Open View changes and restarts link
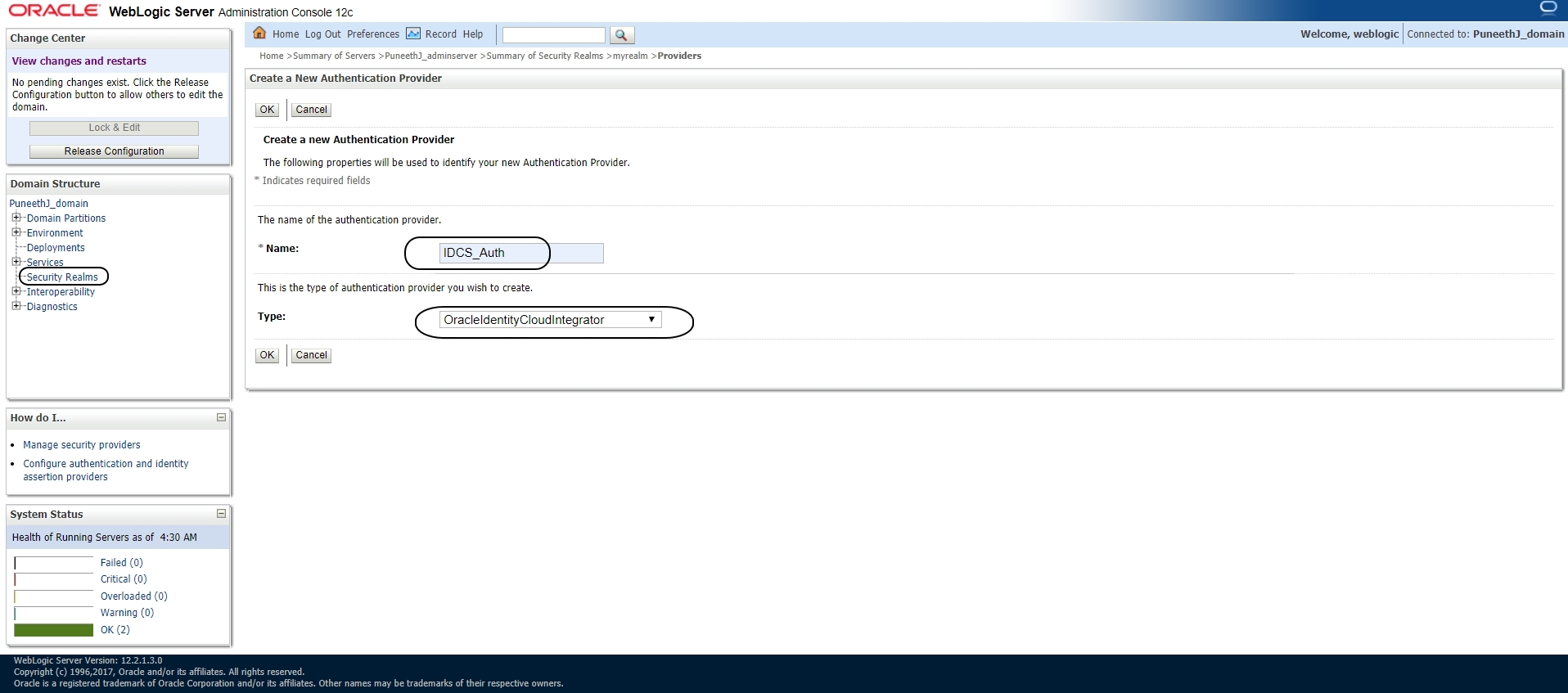This screenshot has height=693, width=1568. point(79,61)
